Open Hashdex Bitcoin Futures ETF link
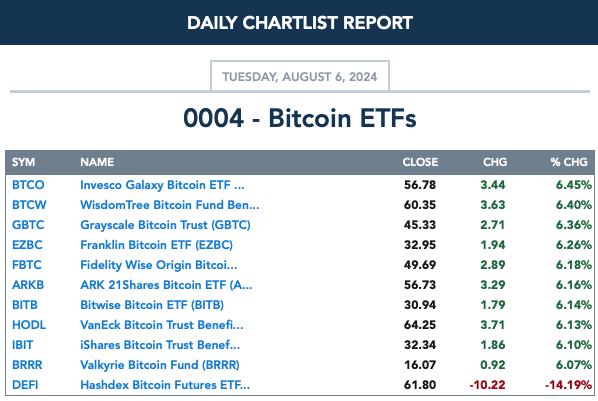The height and width of the screenshot is (401, 598). click(x=165, y=385)
